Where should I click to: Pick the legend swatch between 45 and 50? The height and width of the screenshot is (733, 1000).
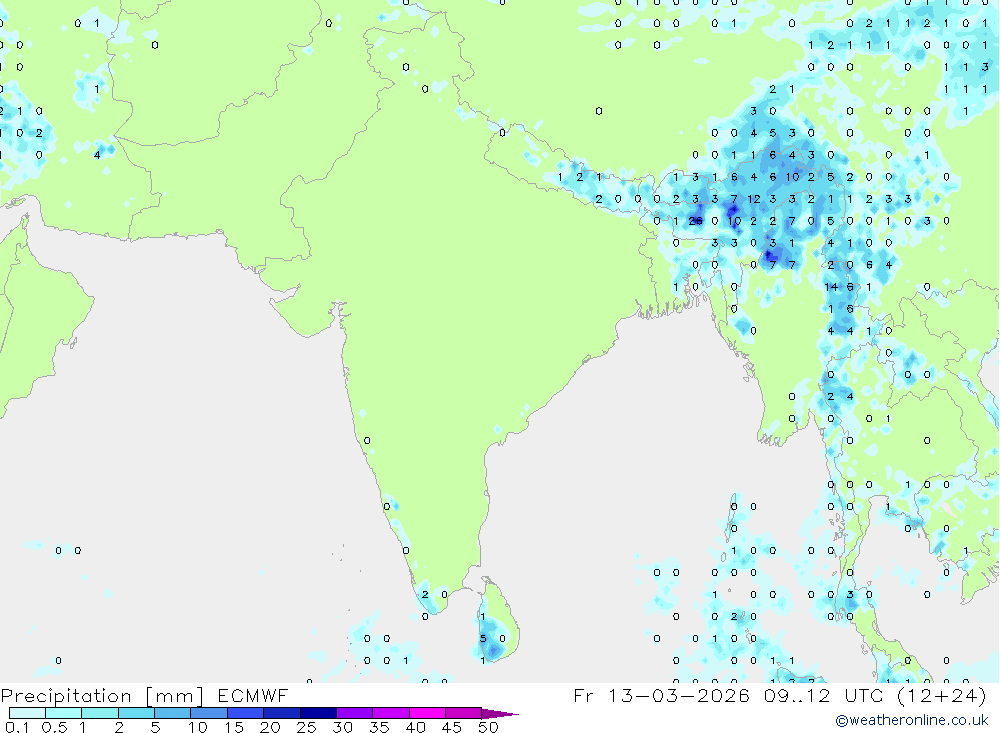[x=464, y=713]
